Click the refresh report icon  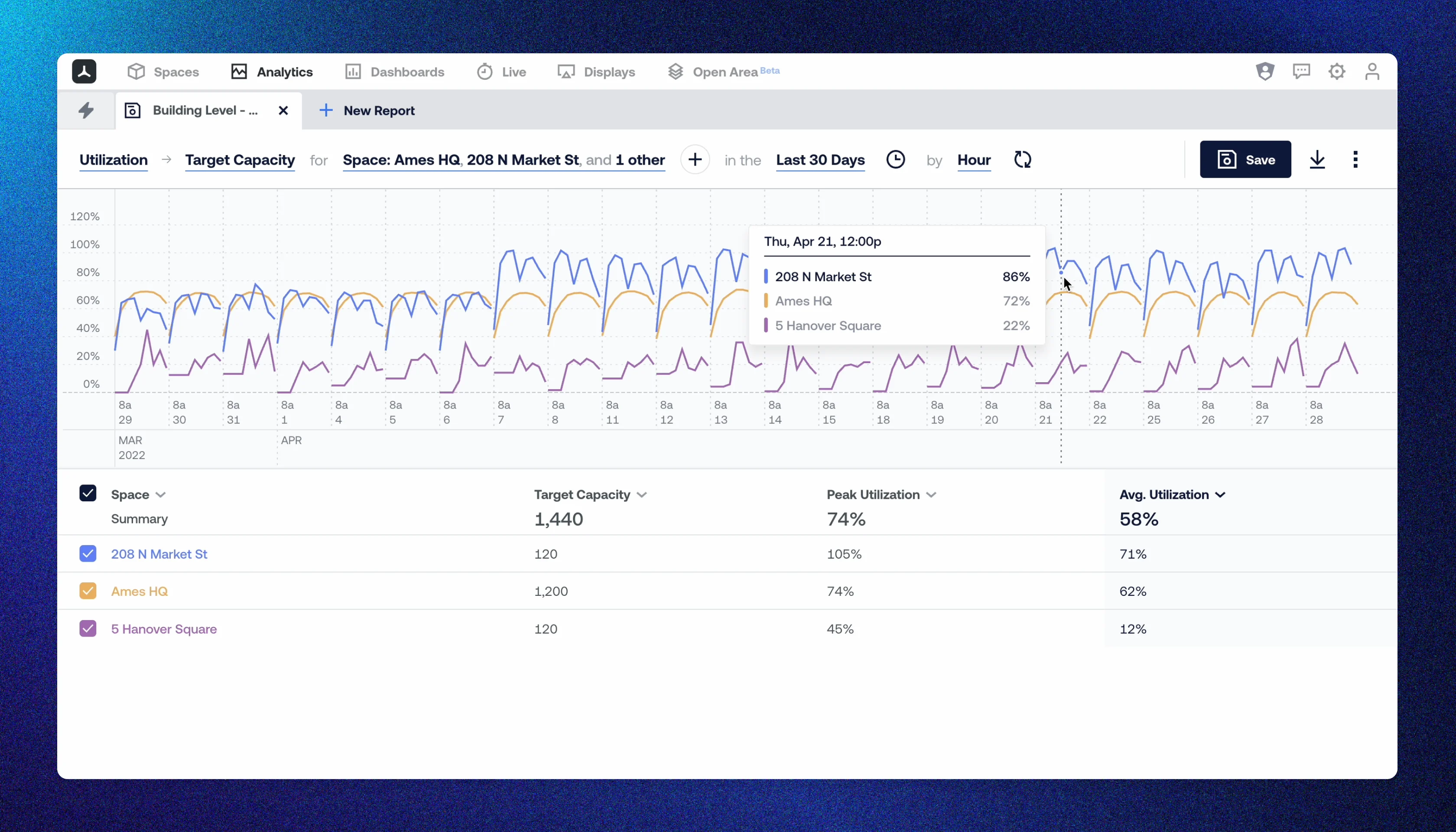1022,159
